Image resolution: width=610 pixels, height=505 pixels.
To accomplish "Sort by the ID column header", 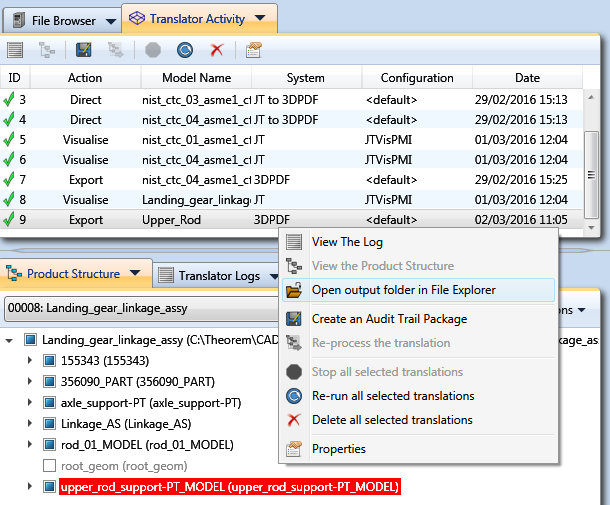I will (x=15, y=77).
